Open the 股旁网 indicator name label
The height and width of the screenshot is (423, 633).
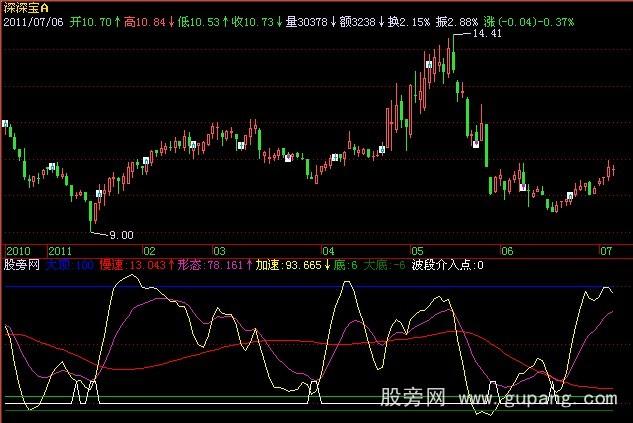pyautogui.click(x=22, y=266)
